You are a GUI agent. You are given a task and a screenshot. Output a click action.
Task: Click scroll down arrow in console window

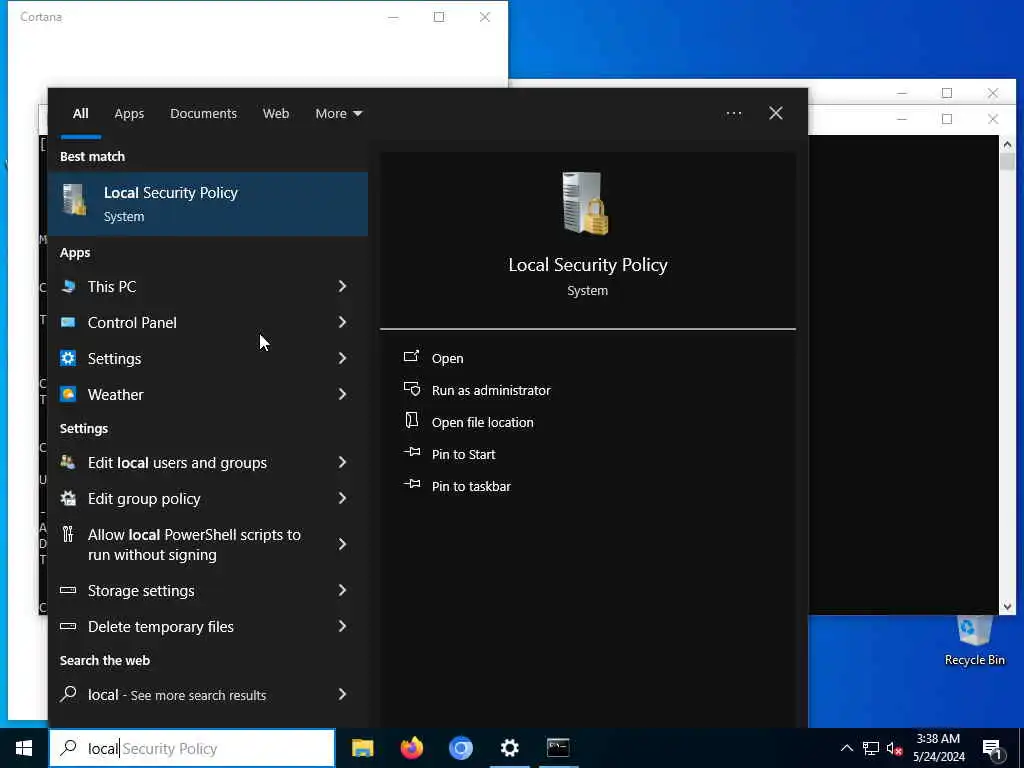(x=1007, y=607)
